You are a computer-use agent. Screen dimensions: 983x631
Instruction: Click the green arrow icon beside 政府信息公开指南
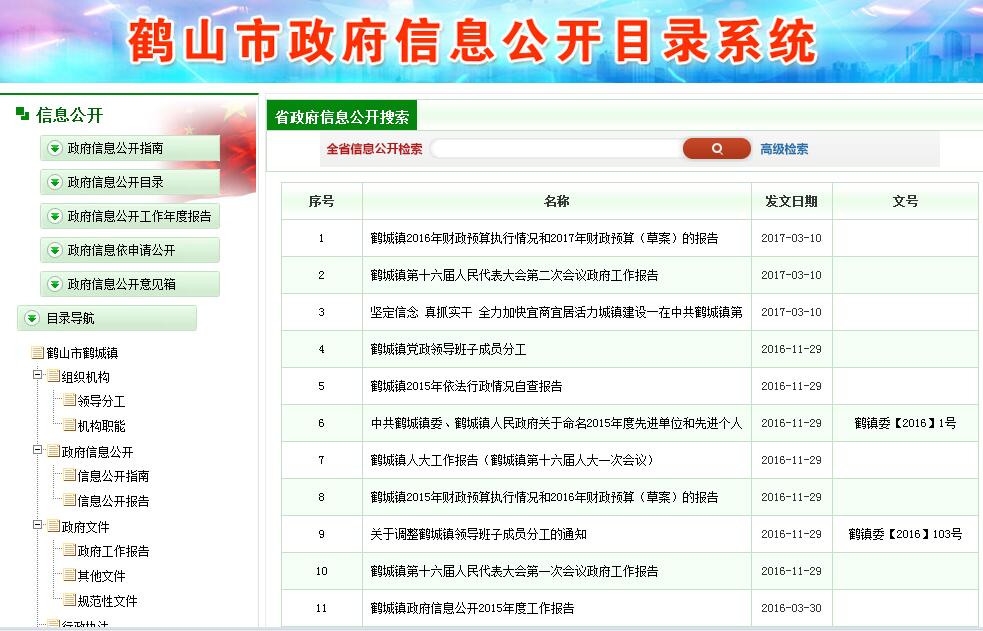coord(55,148)
